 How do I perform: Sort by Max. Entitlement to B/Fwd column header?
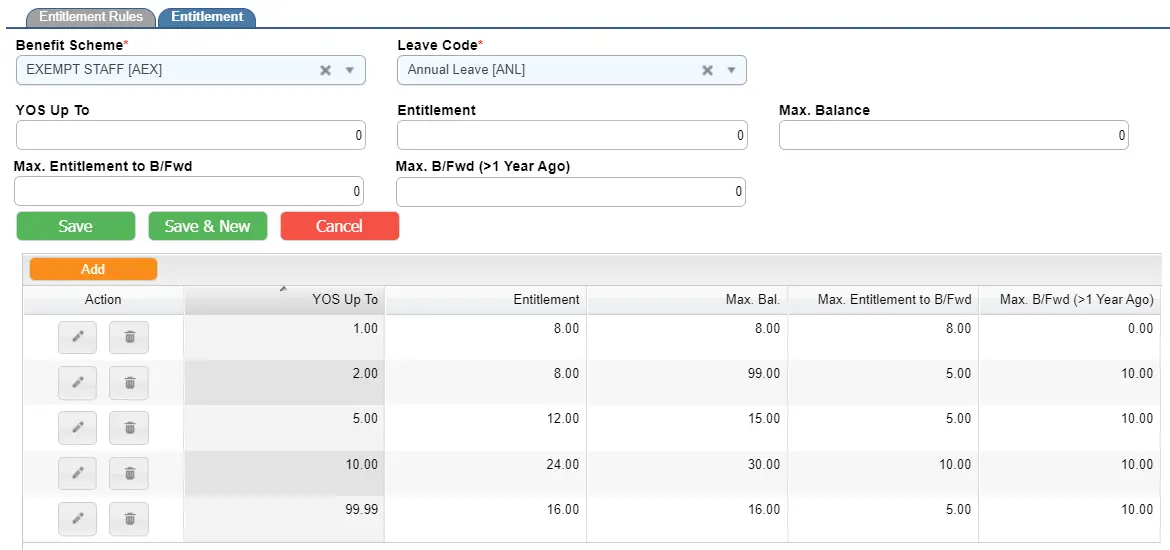point(883,300)
